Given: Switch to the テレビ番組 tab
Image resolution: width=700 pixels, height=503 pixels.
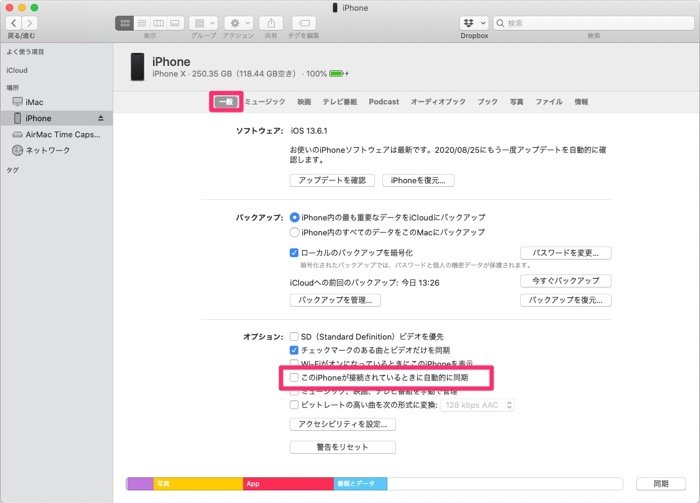Looking at the screenshot, I should pyautogui.click(x=340, y=102).
